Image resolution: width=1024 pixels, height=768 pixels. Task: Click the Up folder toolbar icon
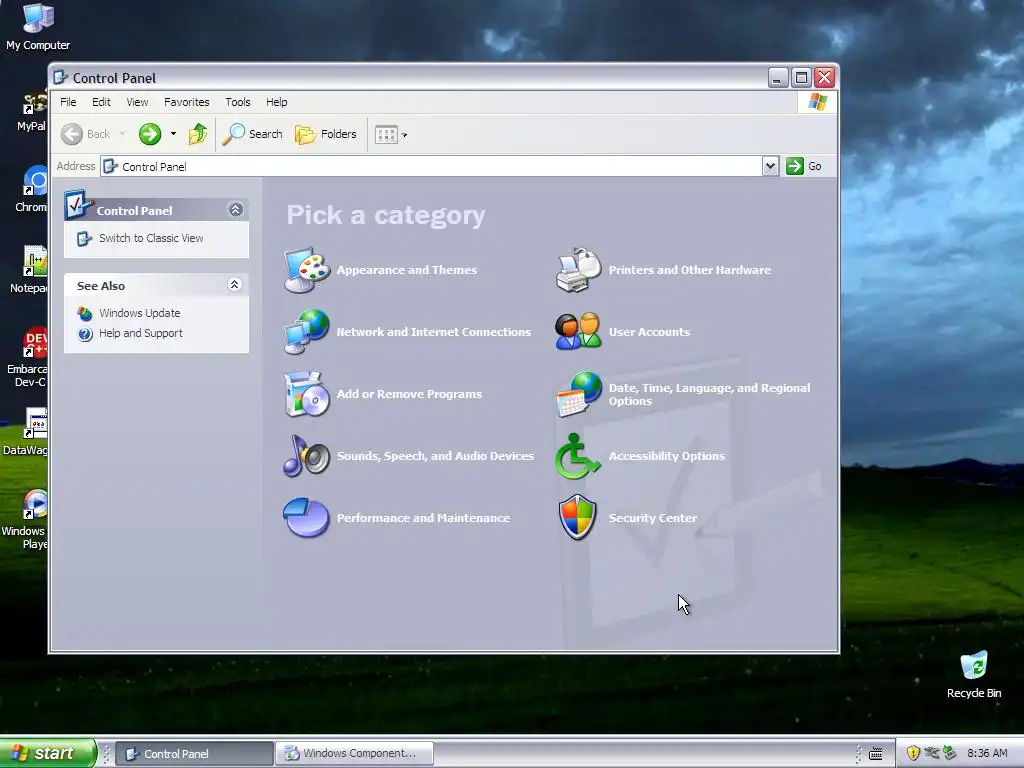[x=197, y=134]
